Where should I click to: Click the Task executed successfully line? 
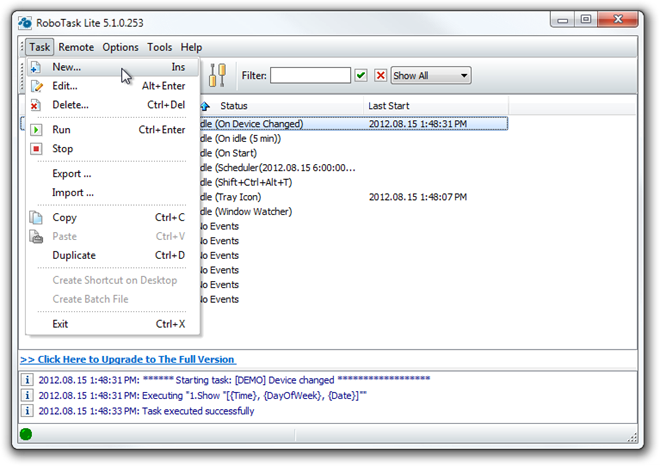(x=146, y=411)
